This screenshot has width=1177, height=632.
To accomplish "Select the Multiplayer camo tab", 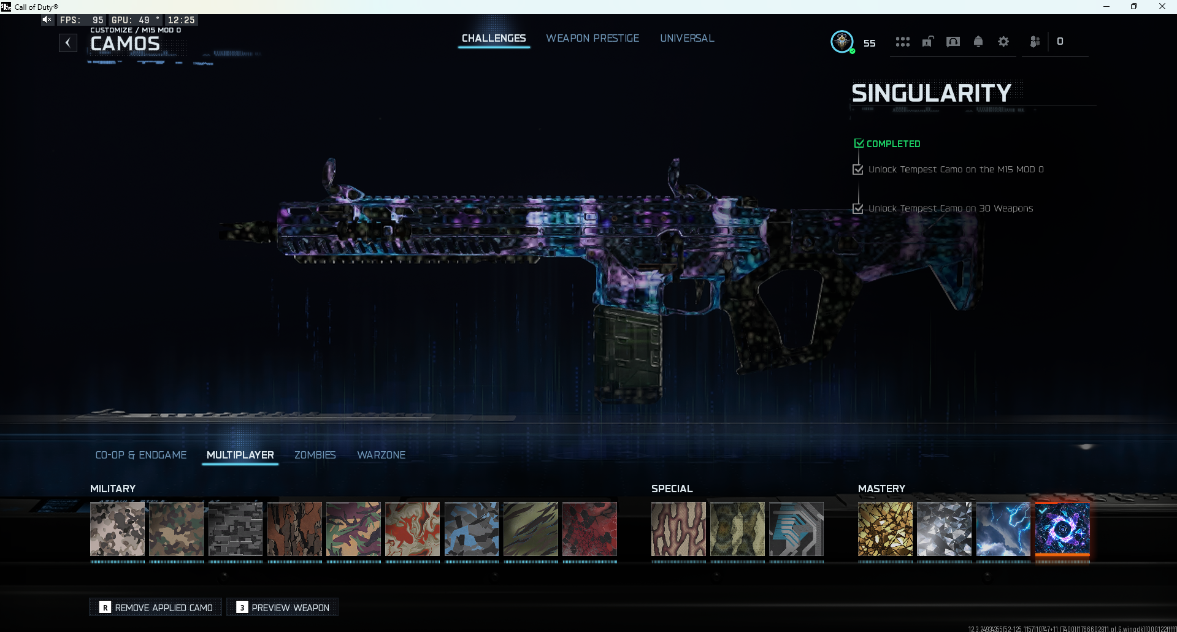I will [240, 455].
